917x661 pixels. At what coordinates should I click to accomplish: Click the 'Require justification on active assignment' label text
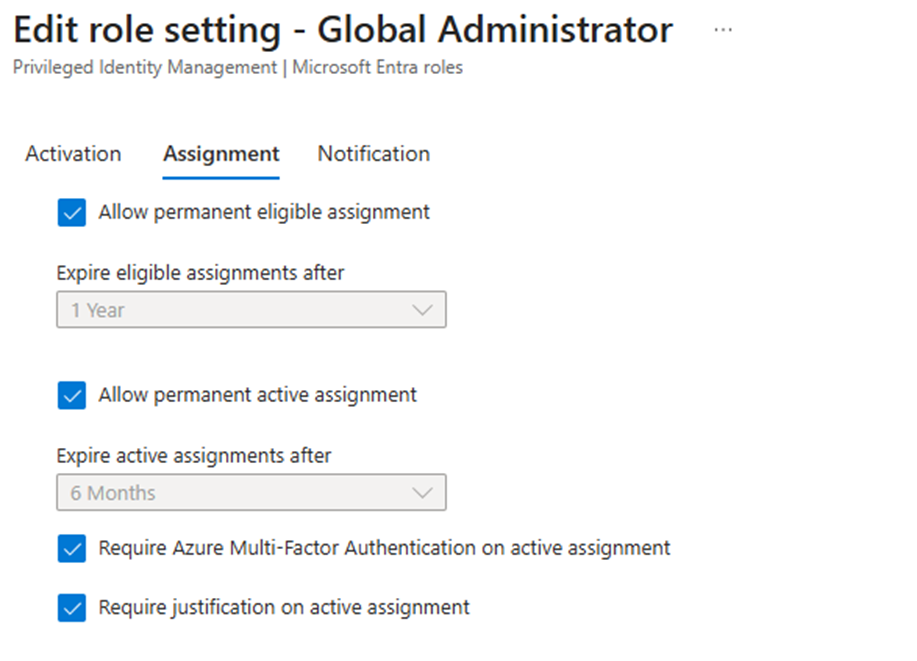(284, 607)
